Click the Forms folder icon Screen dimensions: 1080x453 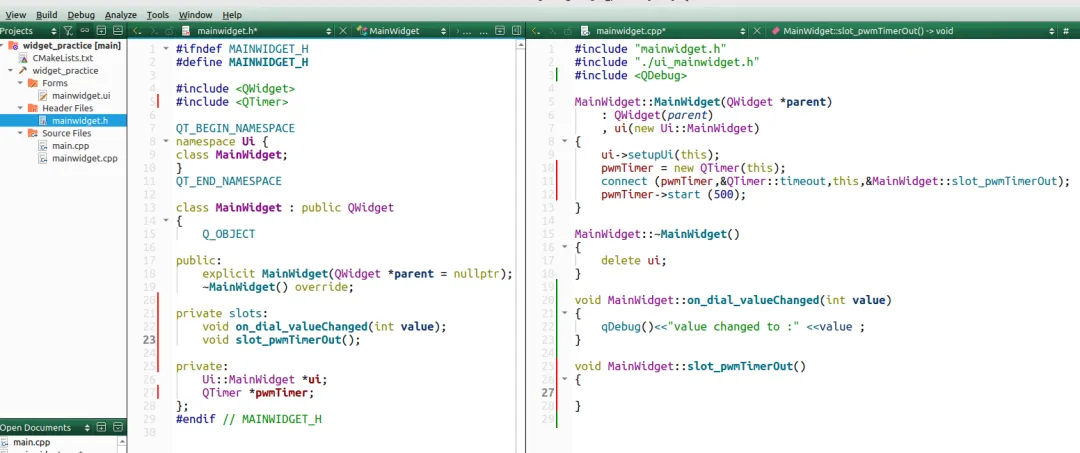[x=32, y=83]
